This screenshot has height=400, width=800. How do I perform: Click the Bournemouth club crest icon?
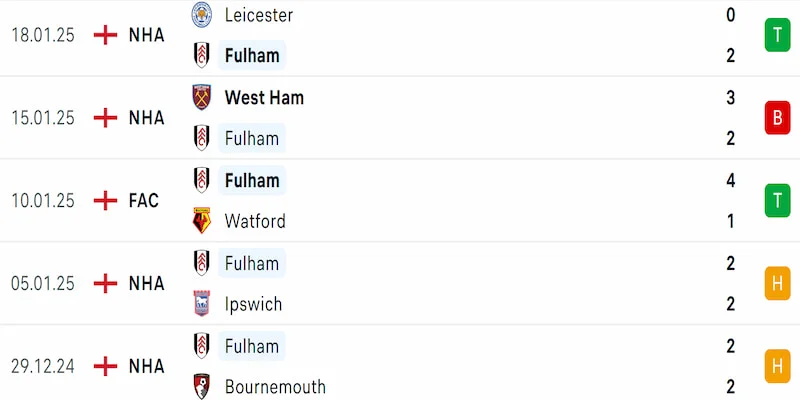[x=201, y=386]
